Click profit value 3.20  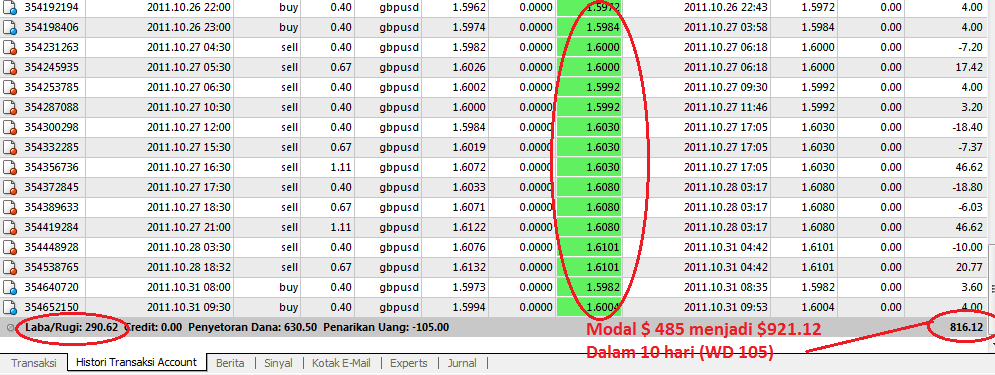(973, 107)
